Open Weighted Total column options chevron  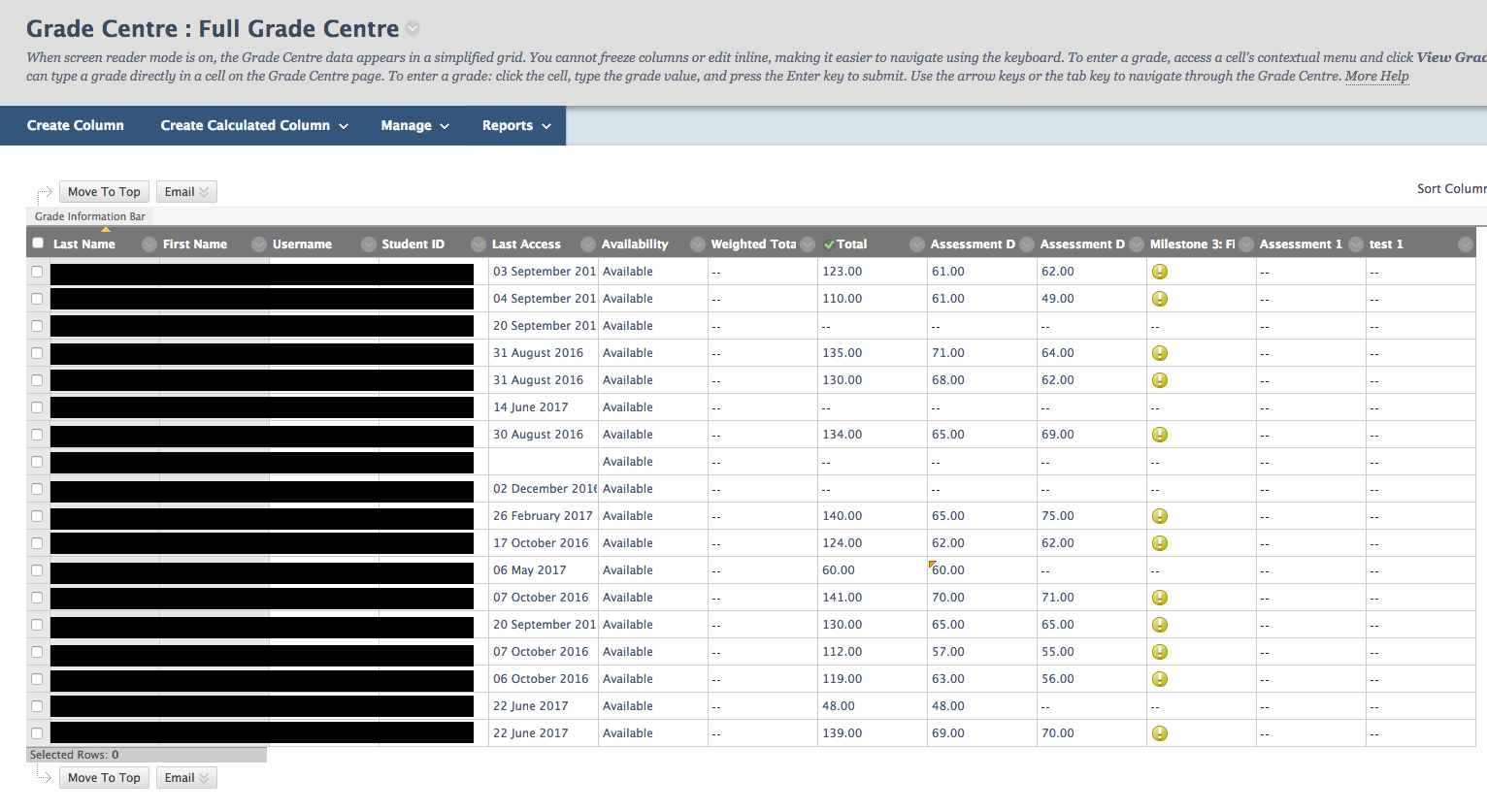tap(808, 244)
